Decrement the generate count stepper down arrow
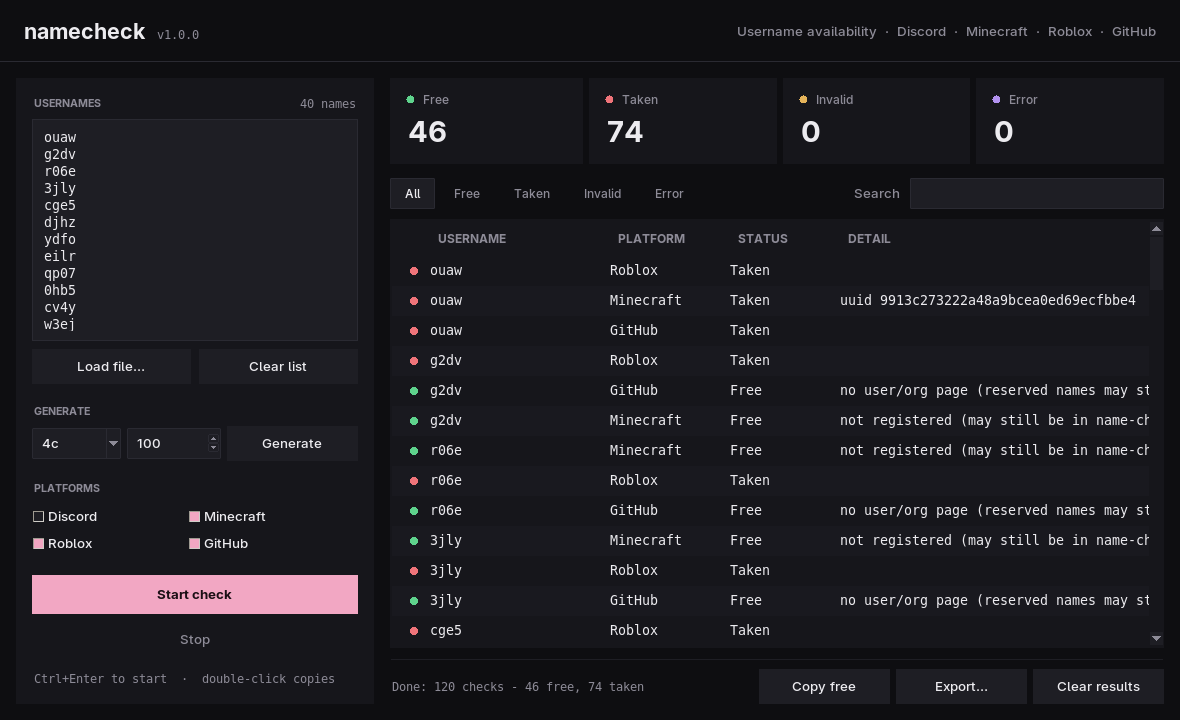Screen dimensions: 1180x720 214,448
